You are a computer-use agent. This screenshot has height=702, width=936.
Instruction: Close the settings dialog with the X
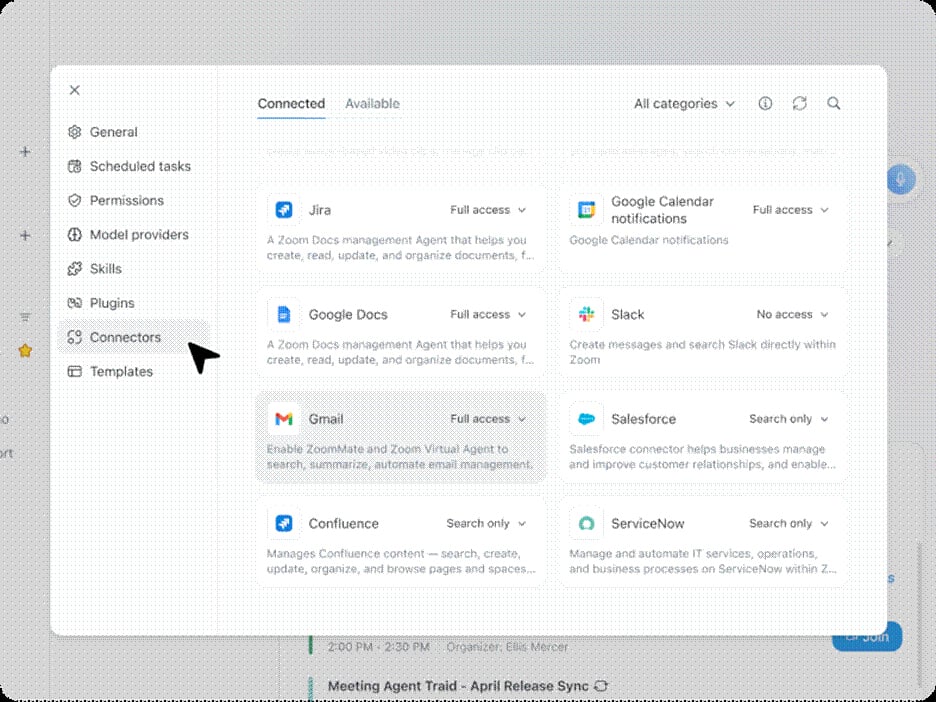pyautogui.click(x=75, y=90)
